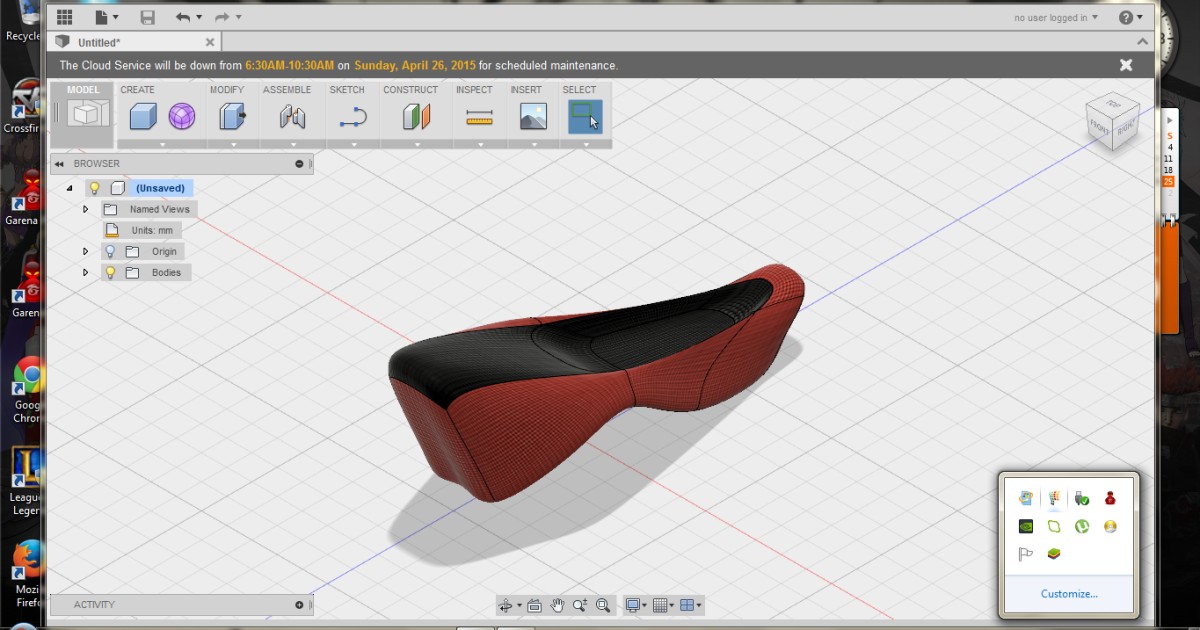Activate the Pan tool at the bottom
The width and height of the screenshot is (1200, 630).
556,605
